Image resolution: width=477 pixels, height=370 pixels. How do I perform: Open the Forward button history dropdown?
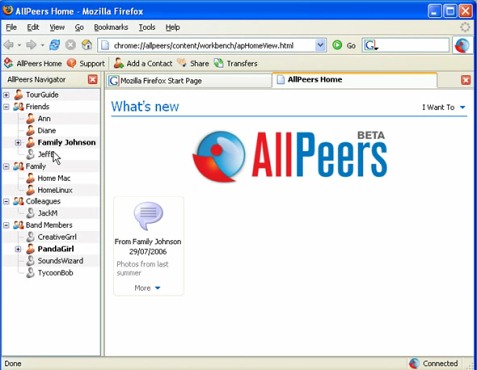coord(42,45)
